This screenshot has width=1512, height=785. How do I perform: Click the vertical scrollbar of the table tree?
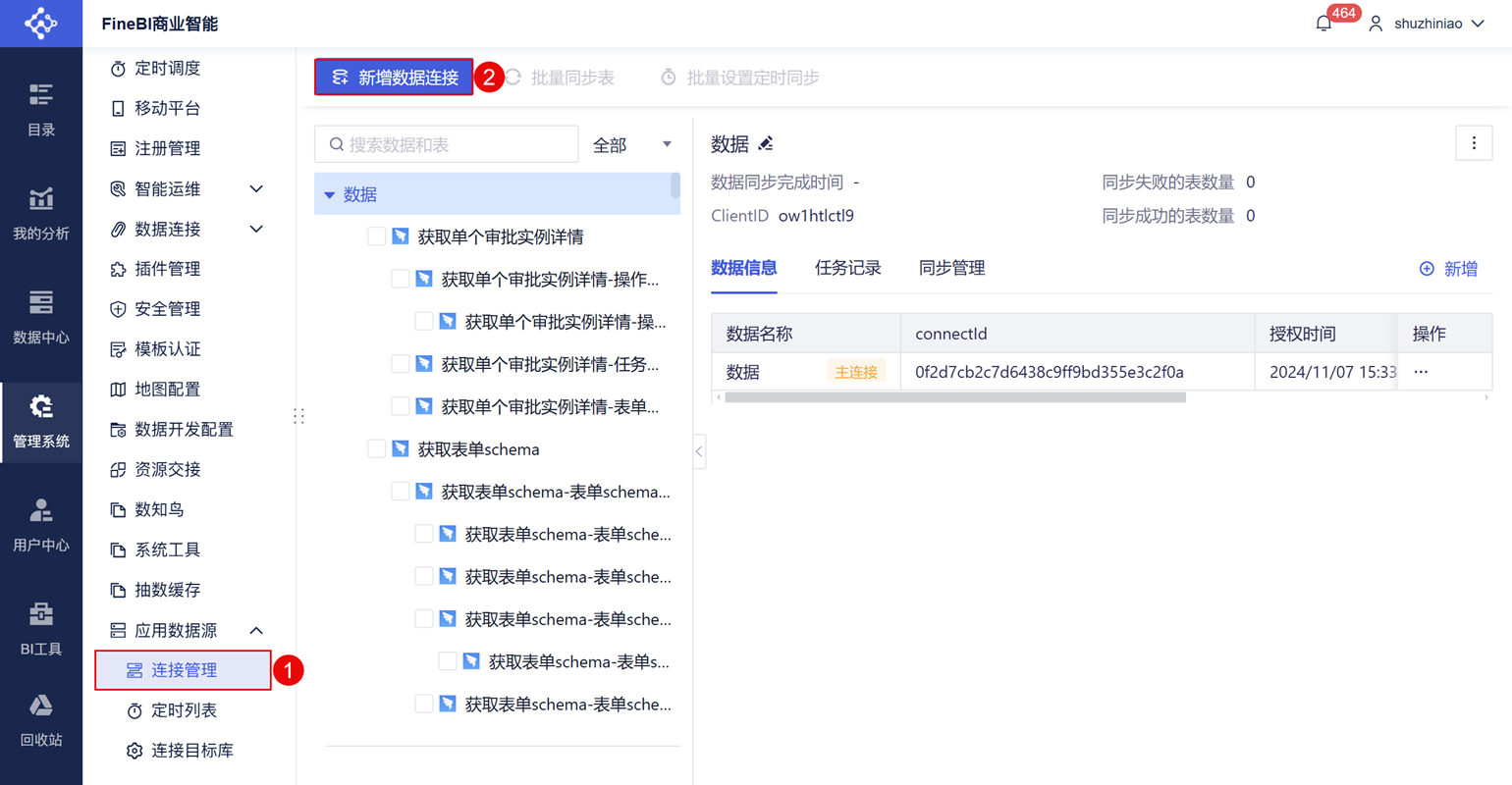(x=675, y=185)
